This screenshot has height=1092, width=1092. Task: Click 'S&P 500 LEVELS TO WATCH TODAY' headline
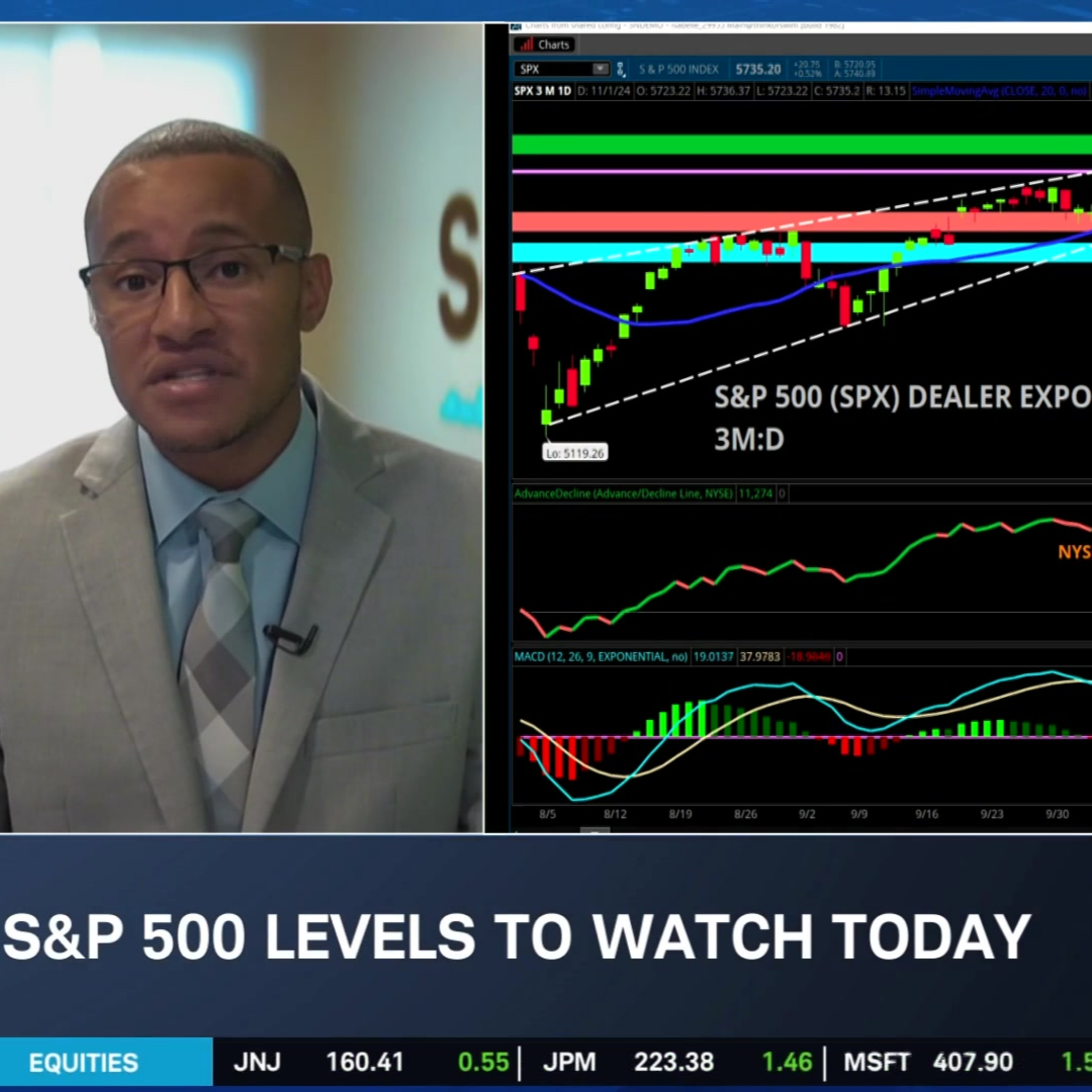pos(517,937)
